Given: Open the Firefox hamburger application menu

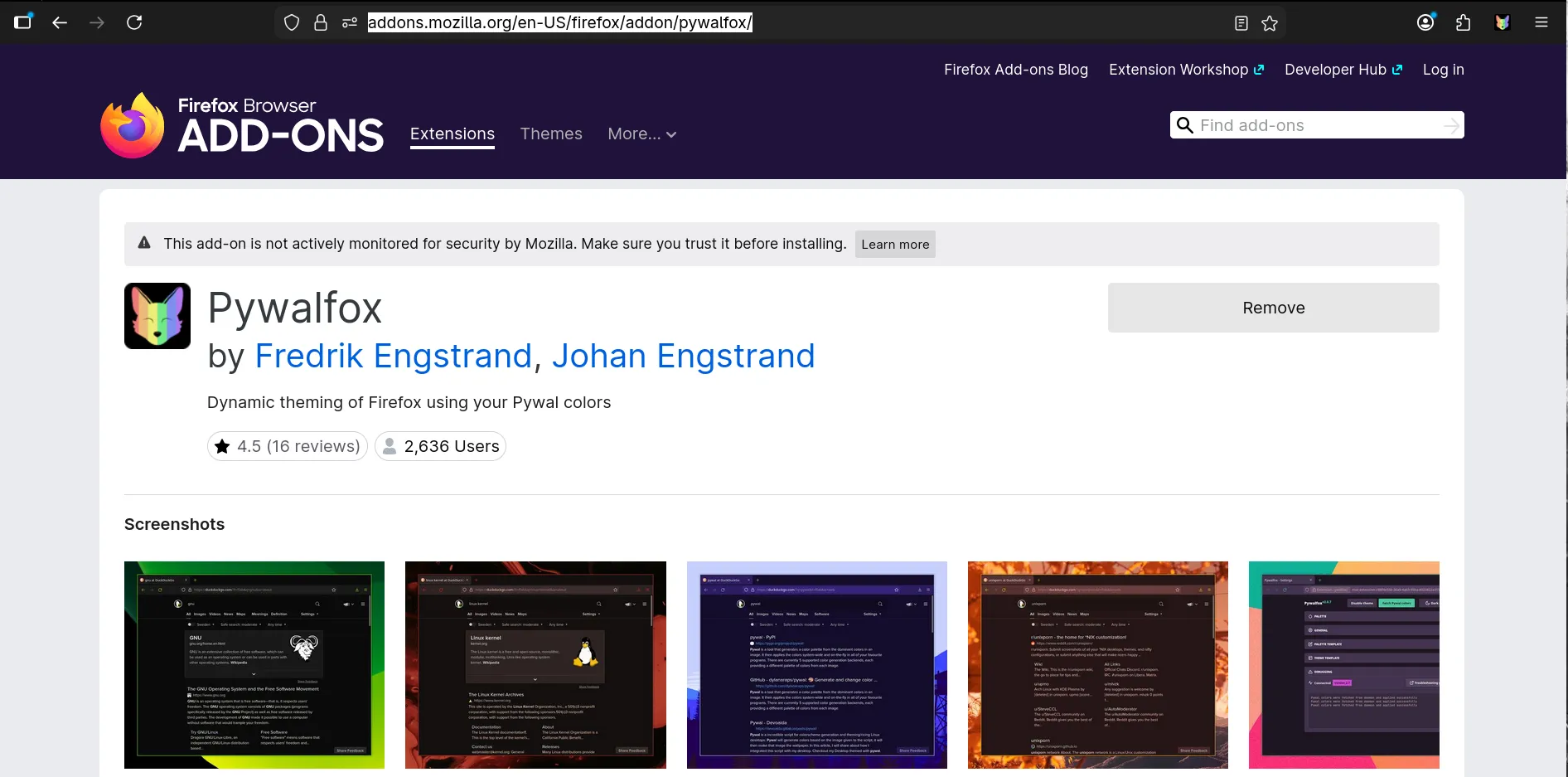Looking at the screenshot, I should pyautogui.click(x=1541, y=22).
